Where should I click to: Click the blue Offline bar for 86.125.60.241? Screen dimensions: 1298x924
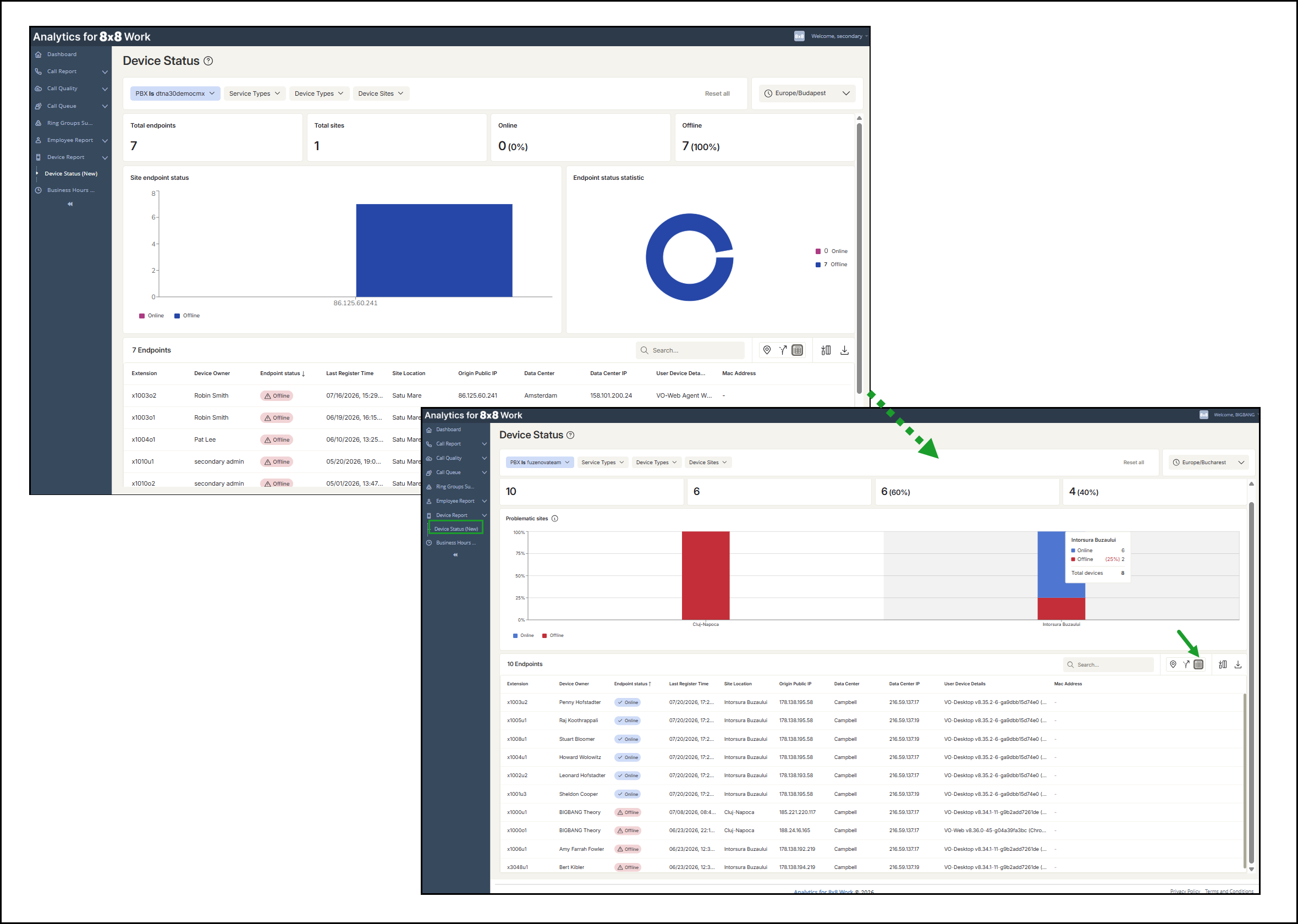[x=434, y=250]
